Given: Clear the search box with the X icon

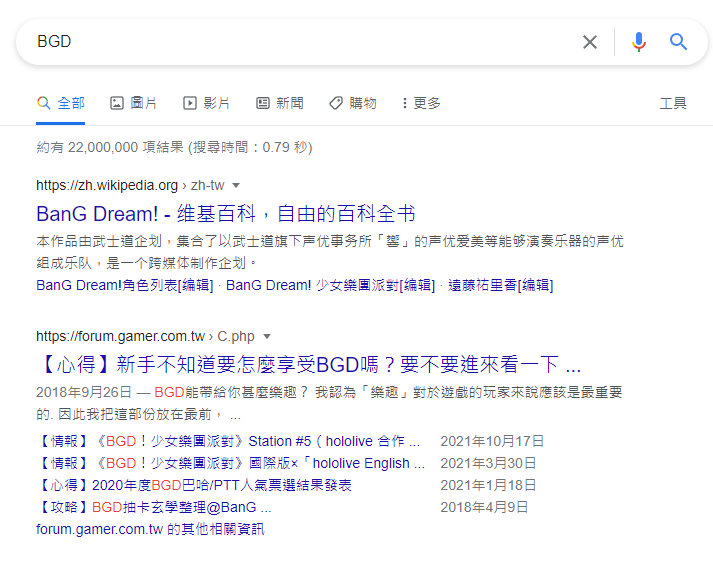Looking at the screenshot, I should pyautogui.click(x=590, y=42).
